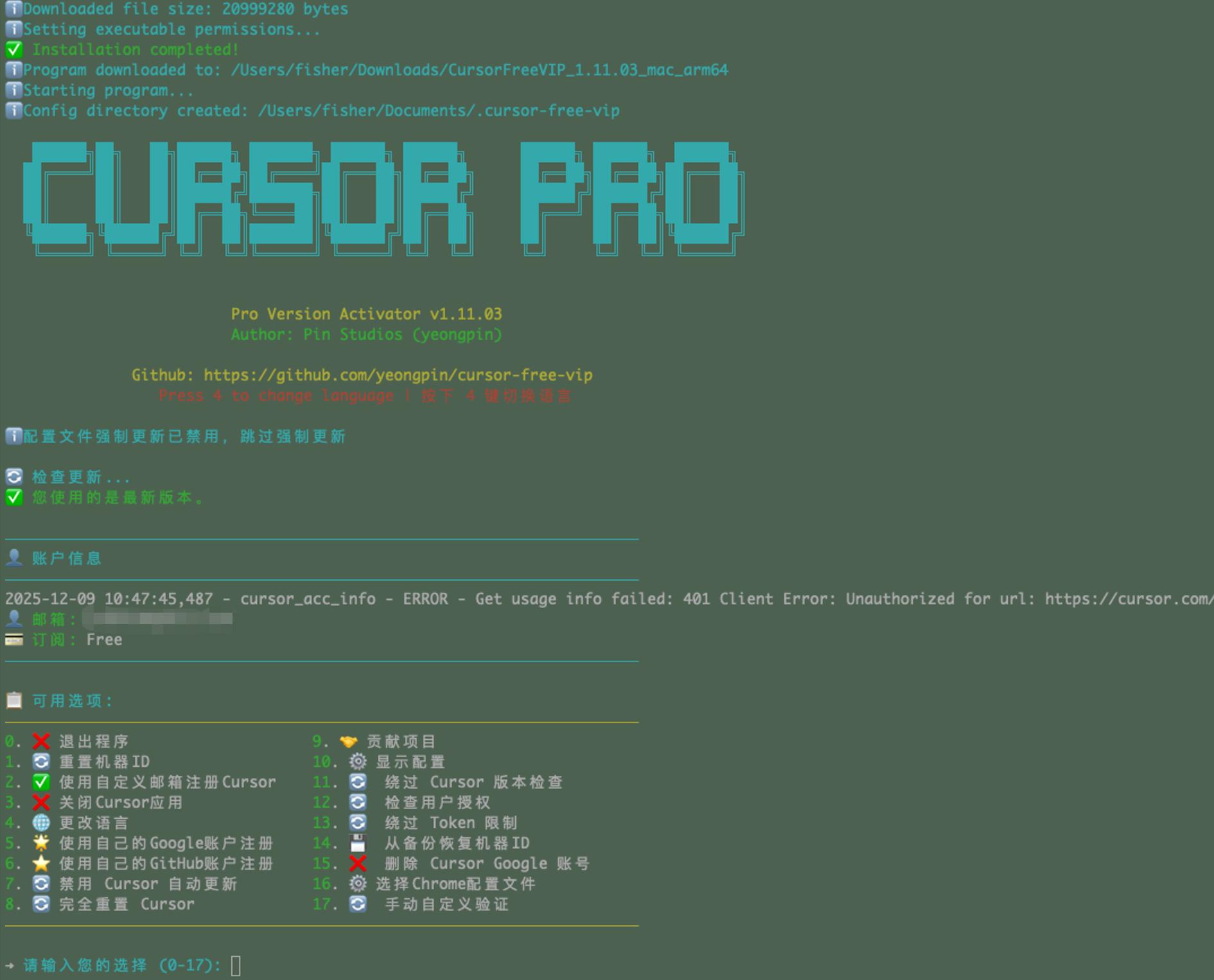Click the downloaded program file path text
This screenshot has height=980, width=1214.
(x=479, y=70)
